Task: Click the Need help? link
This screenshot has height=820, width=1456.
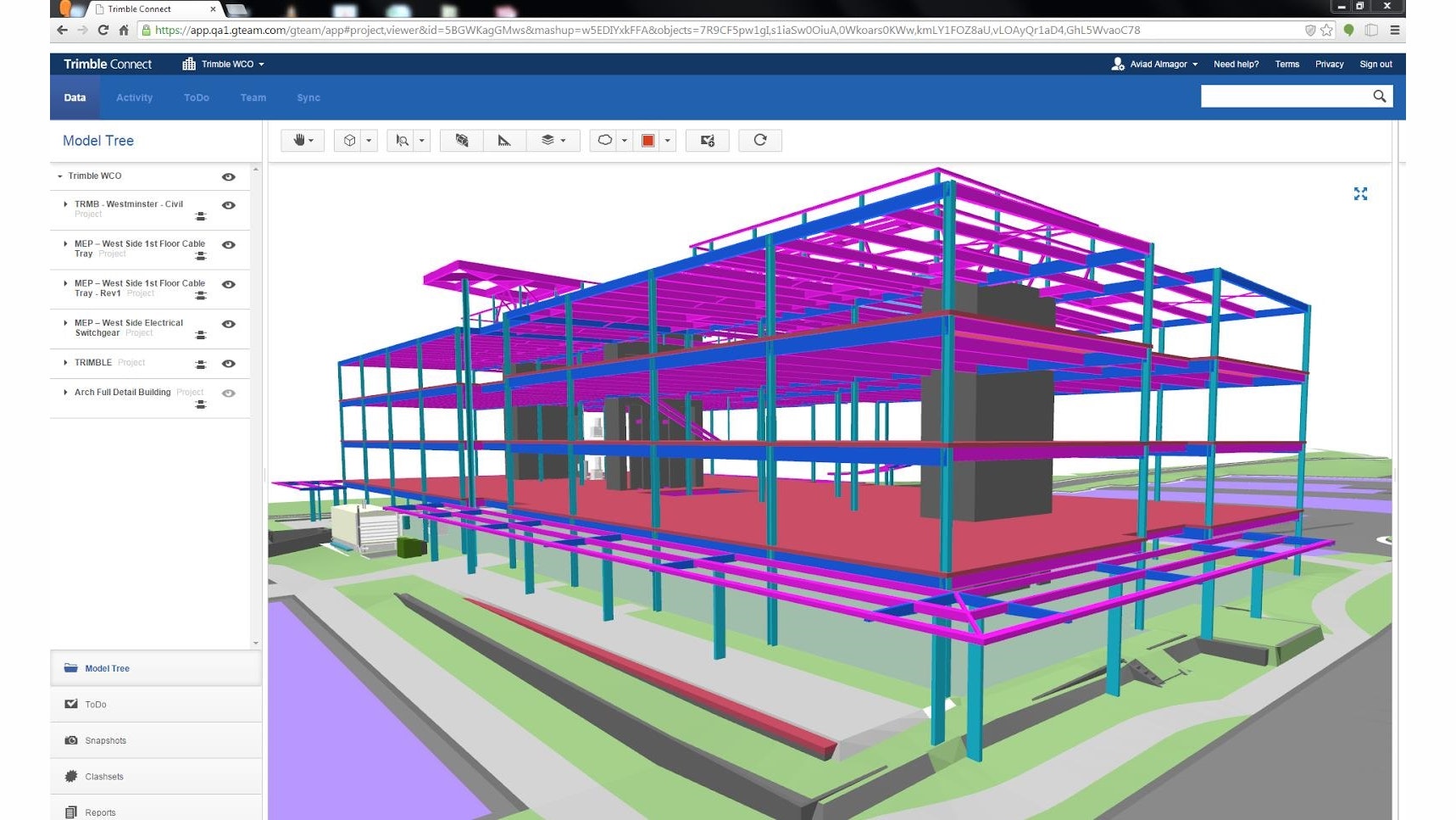Action: click(x=1236, y=64)
